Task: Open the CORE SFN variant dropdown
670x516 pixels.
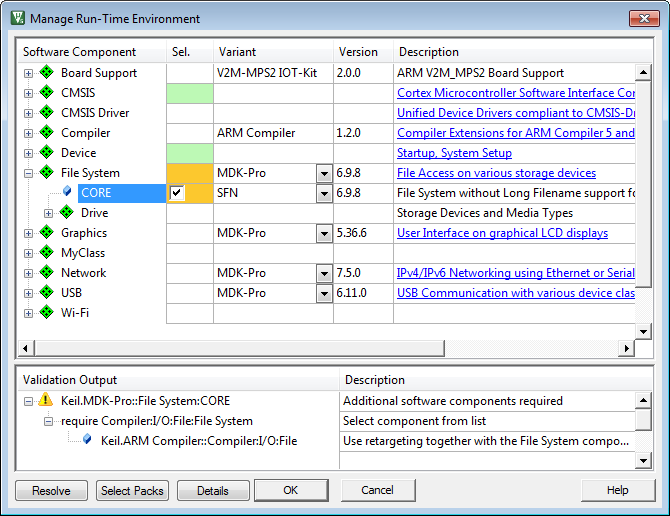Action: click(323, 193)
